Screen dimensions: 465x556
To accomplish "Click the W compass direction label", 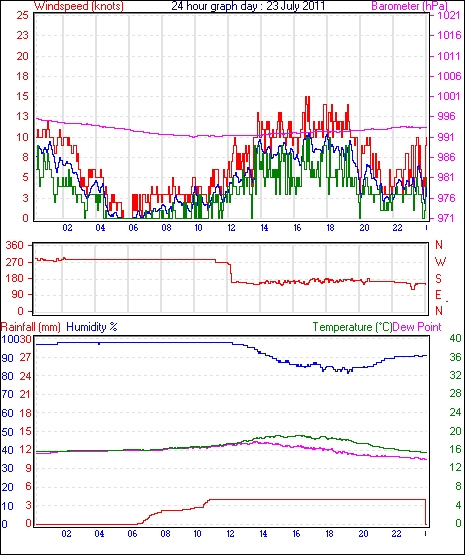I will click(440, 262).
